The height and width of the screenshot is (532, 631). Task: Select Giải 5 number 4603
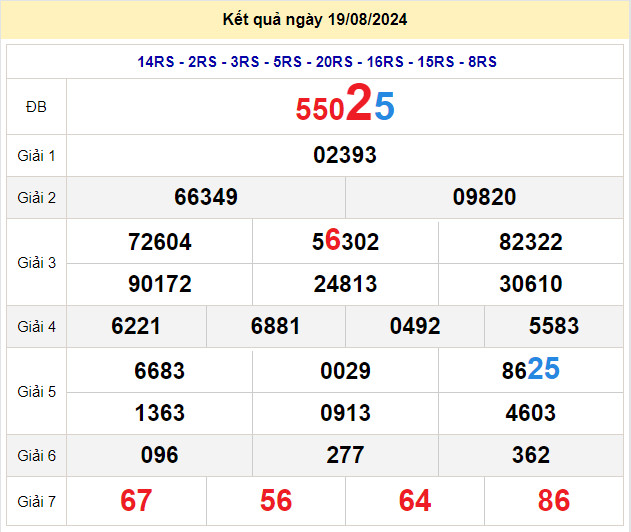[531, 413]
